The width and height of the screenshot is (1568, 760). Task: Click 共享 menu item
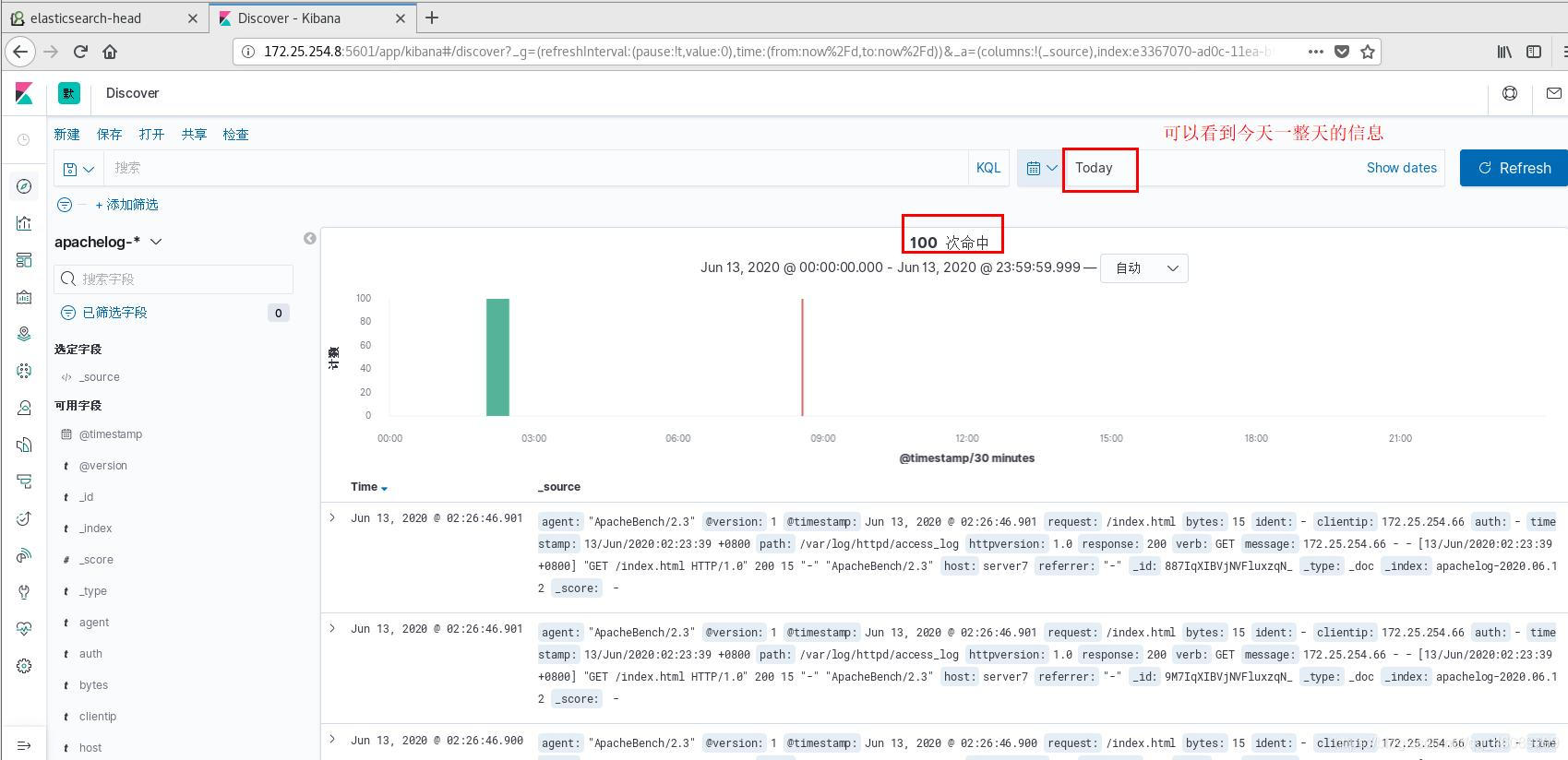coord(194,135)
